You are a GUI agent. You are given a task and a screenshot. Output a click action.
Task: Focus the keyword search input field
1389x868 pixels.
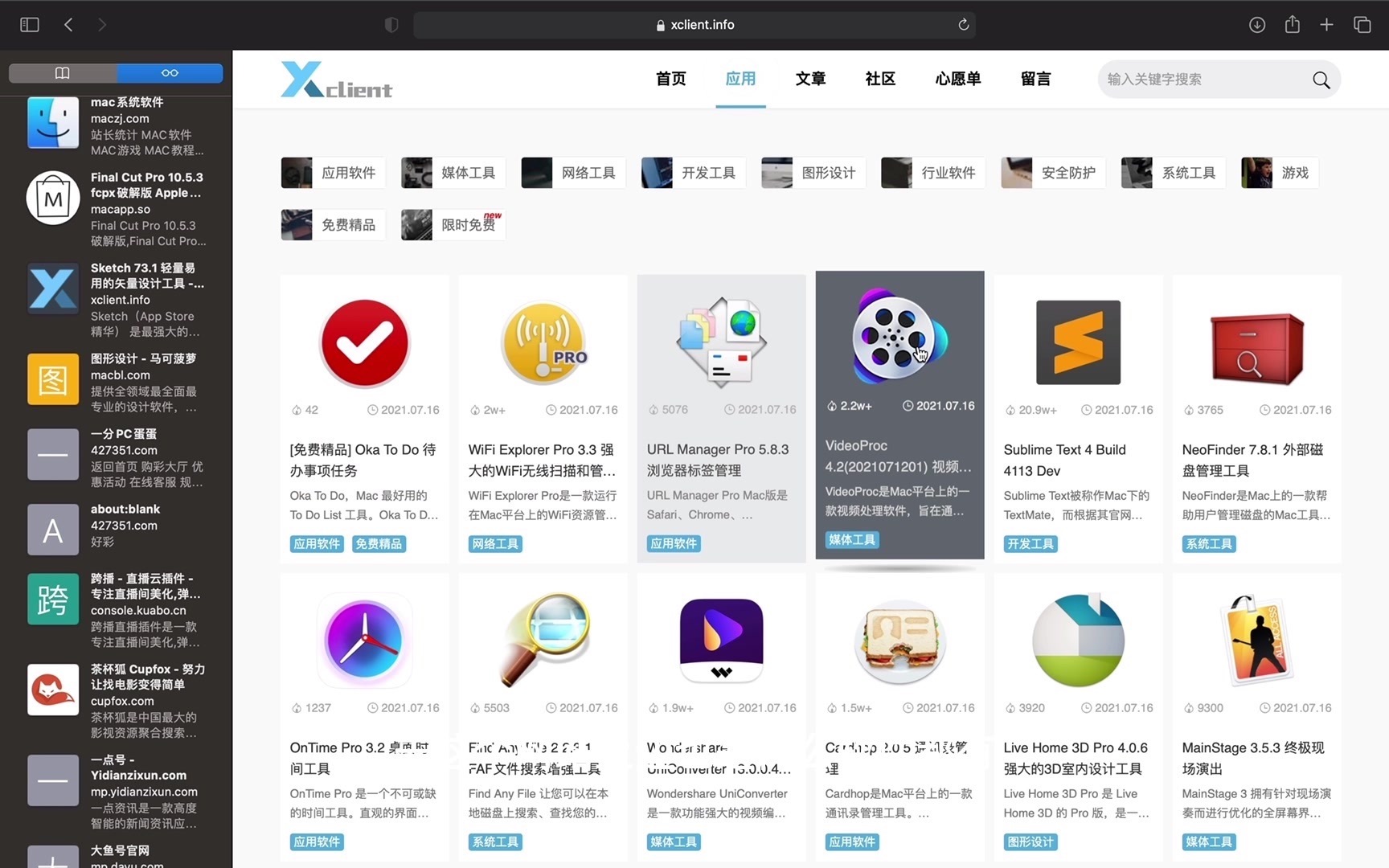pos(1204,80)
